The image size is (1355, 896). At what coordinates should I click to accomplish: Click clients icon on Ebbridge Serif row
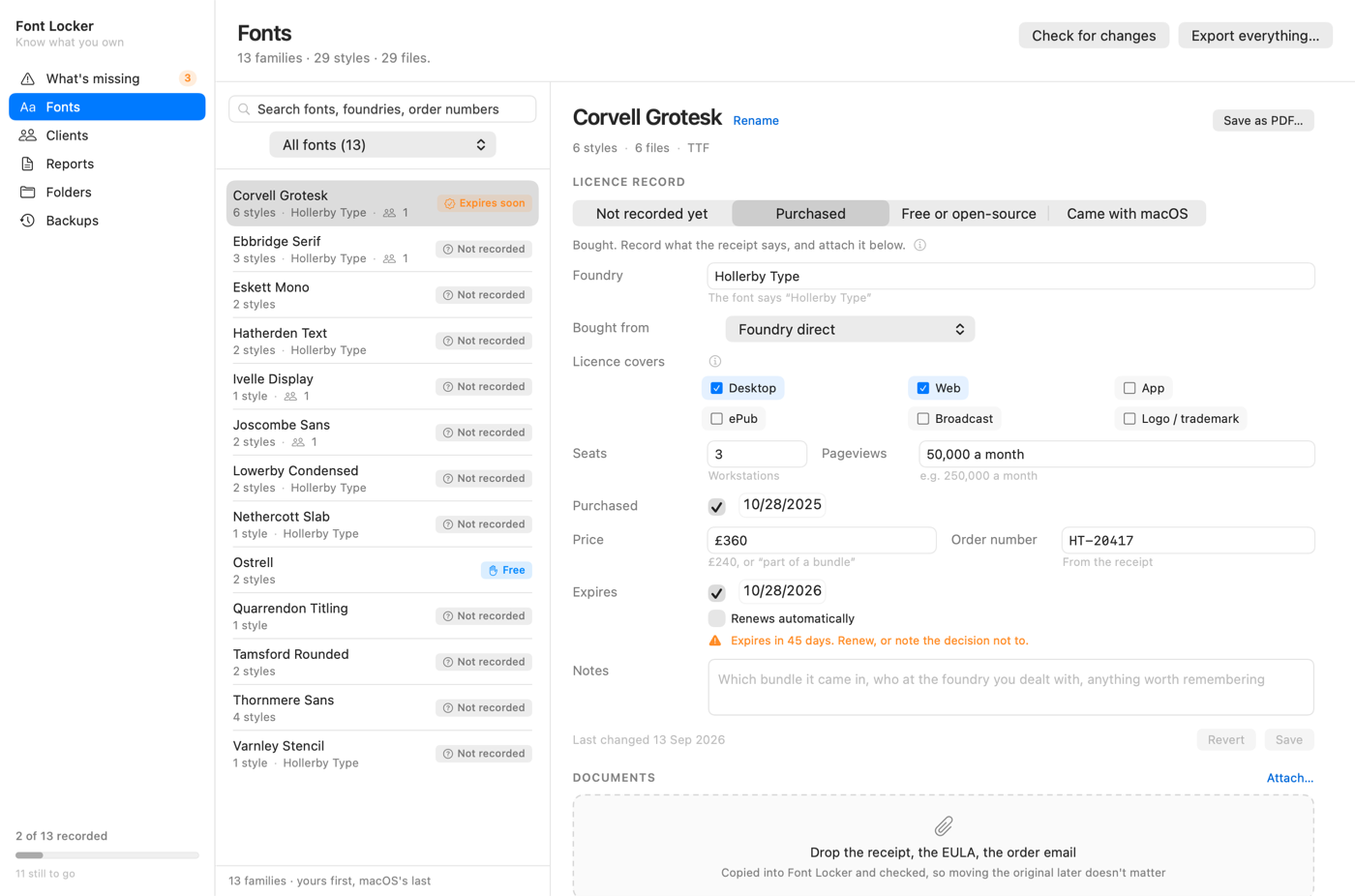(x=389, y=258)
